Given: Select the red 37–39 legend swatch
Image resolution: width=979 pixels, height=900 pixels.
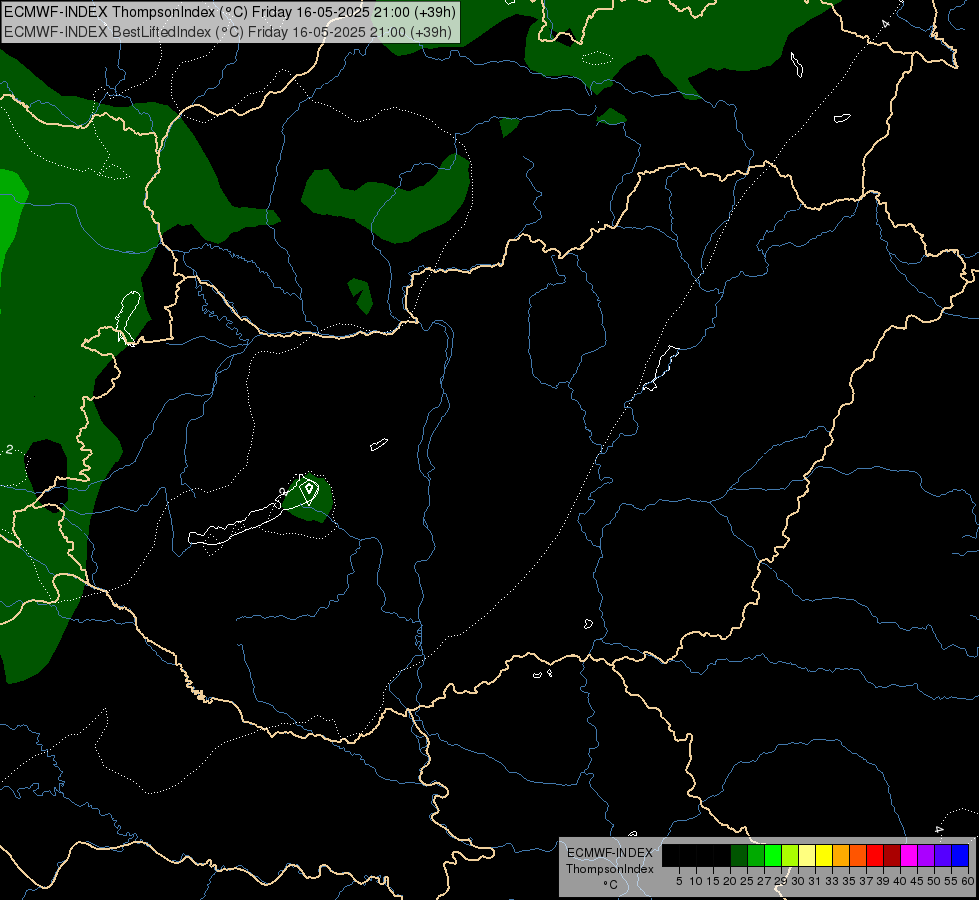Looking at the screenshot, I should [x=875, y=855].
